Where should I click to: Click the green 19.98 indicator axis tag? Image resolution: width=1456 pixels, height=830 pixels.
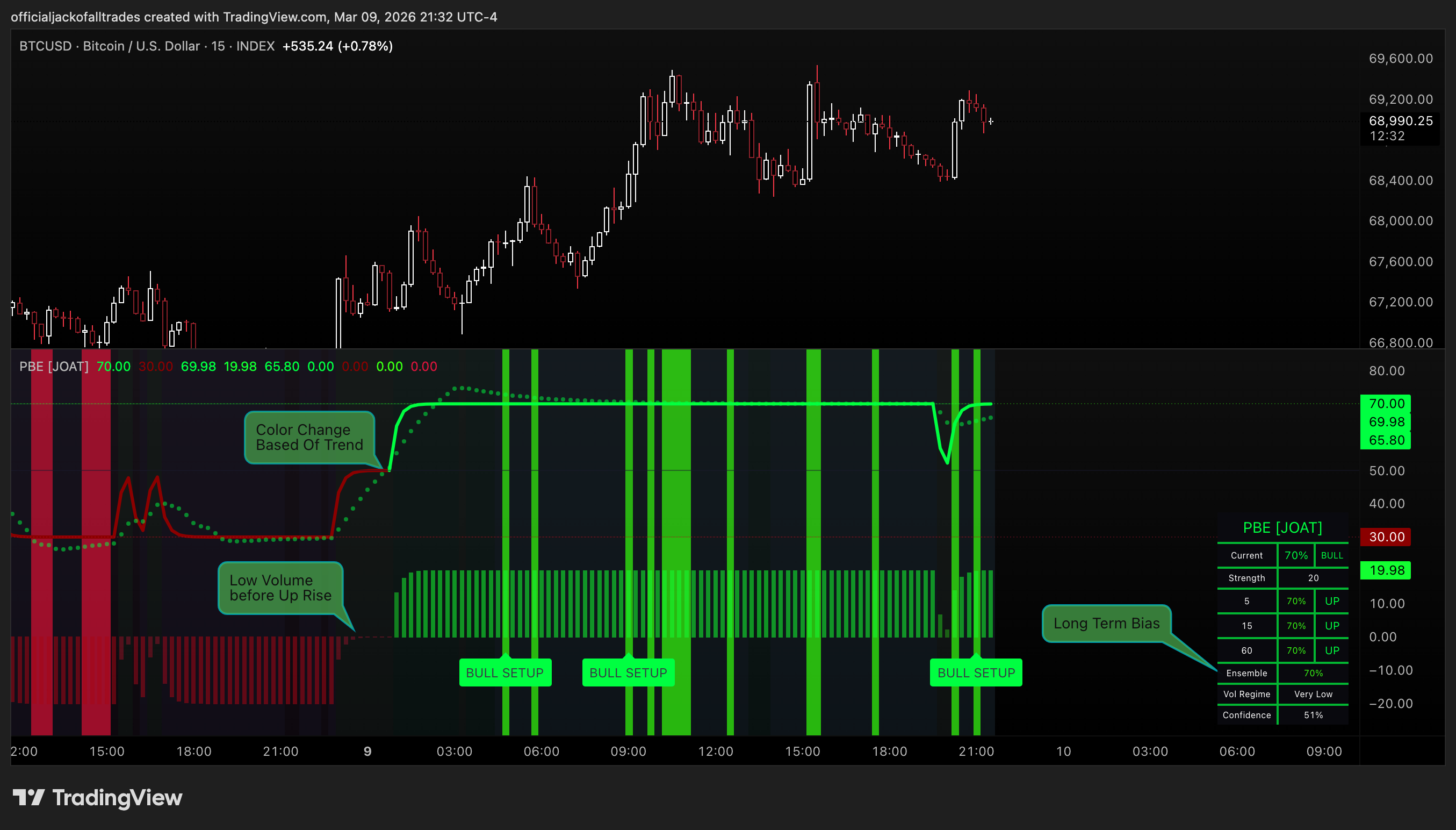pyautogui.click(x=1386, y=570)
